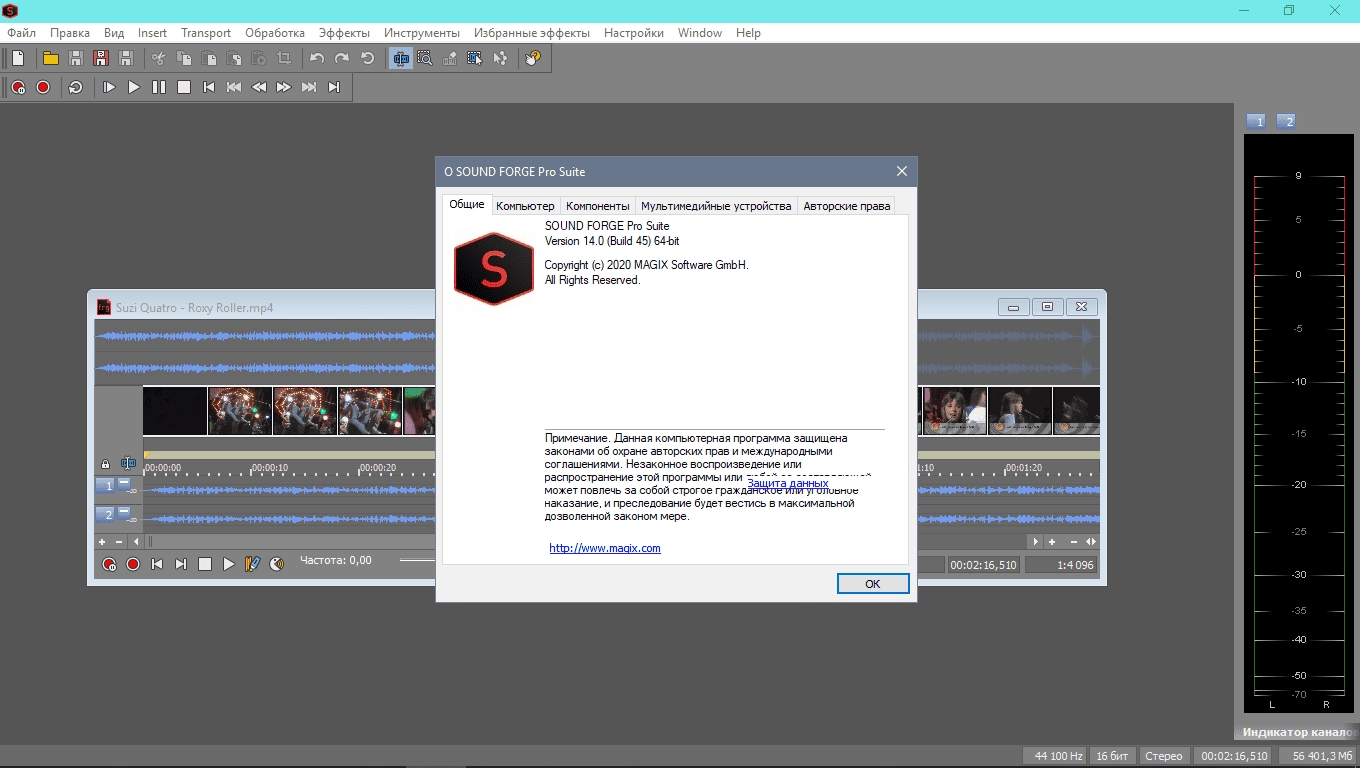Click the 16 бит status bar field

point(1112,757)
